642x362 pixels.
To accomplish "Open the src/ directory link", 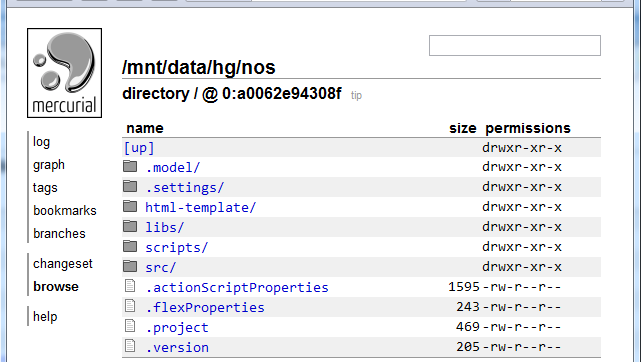I will (160, 267).
